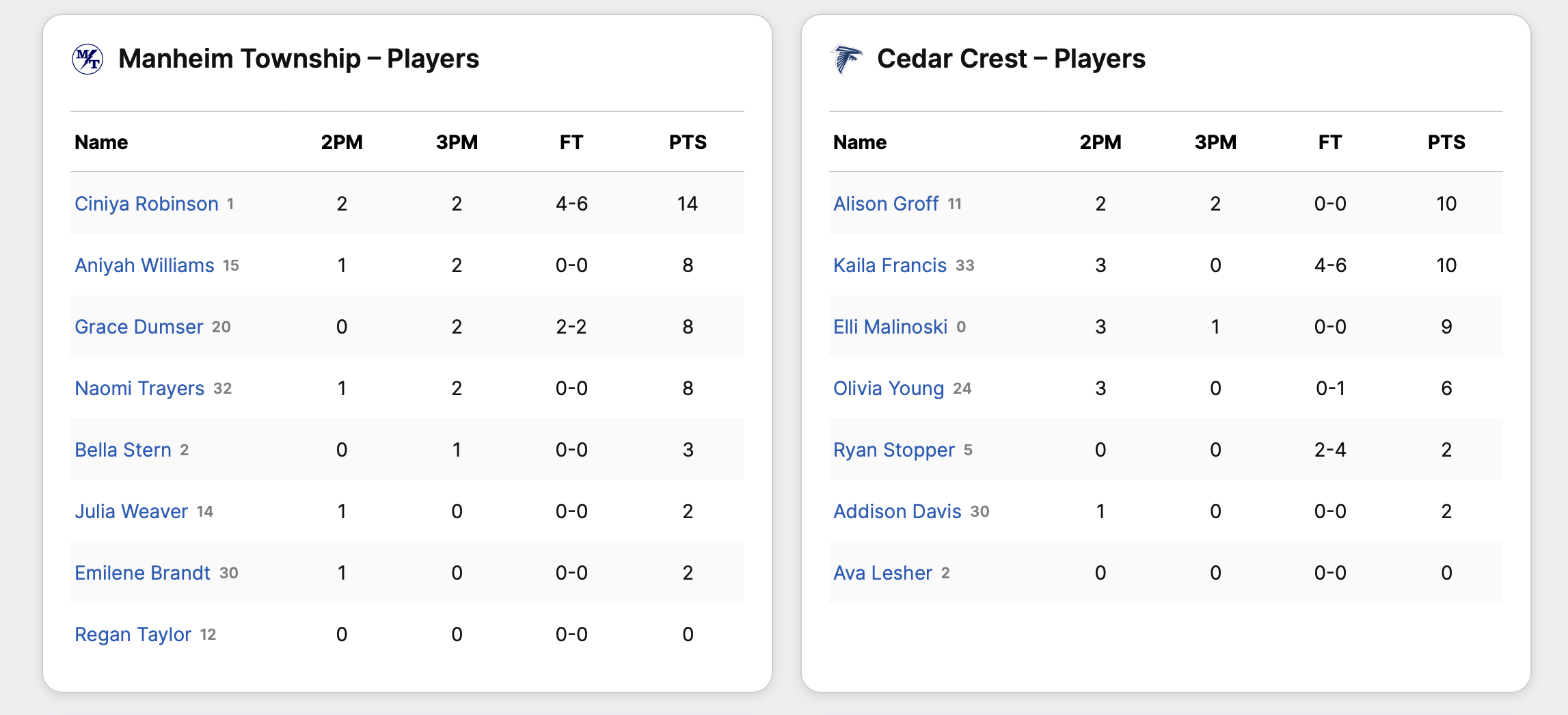Click the Manheim Township Players heading
The width and height of the screenshot is (1568, 715).
click(x=299, y=59)
